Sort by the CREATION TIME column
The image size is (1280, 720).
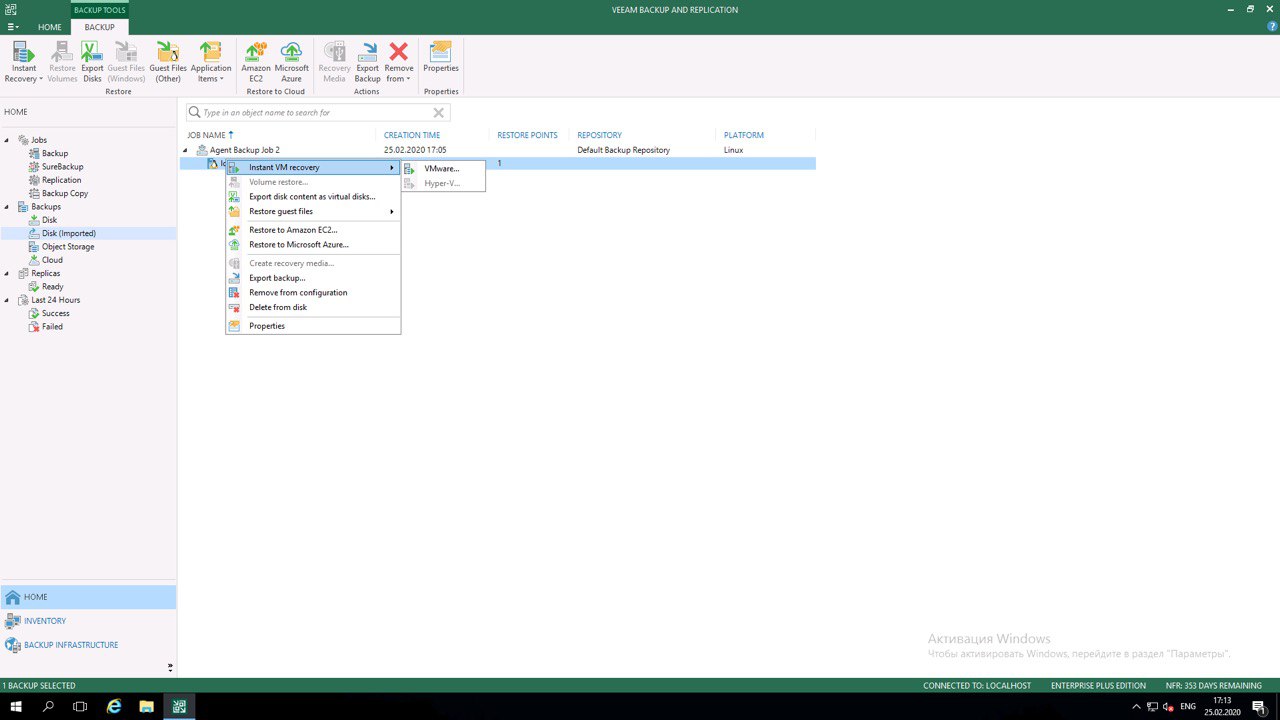point(412,135)
